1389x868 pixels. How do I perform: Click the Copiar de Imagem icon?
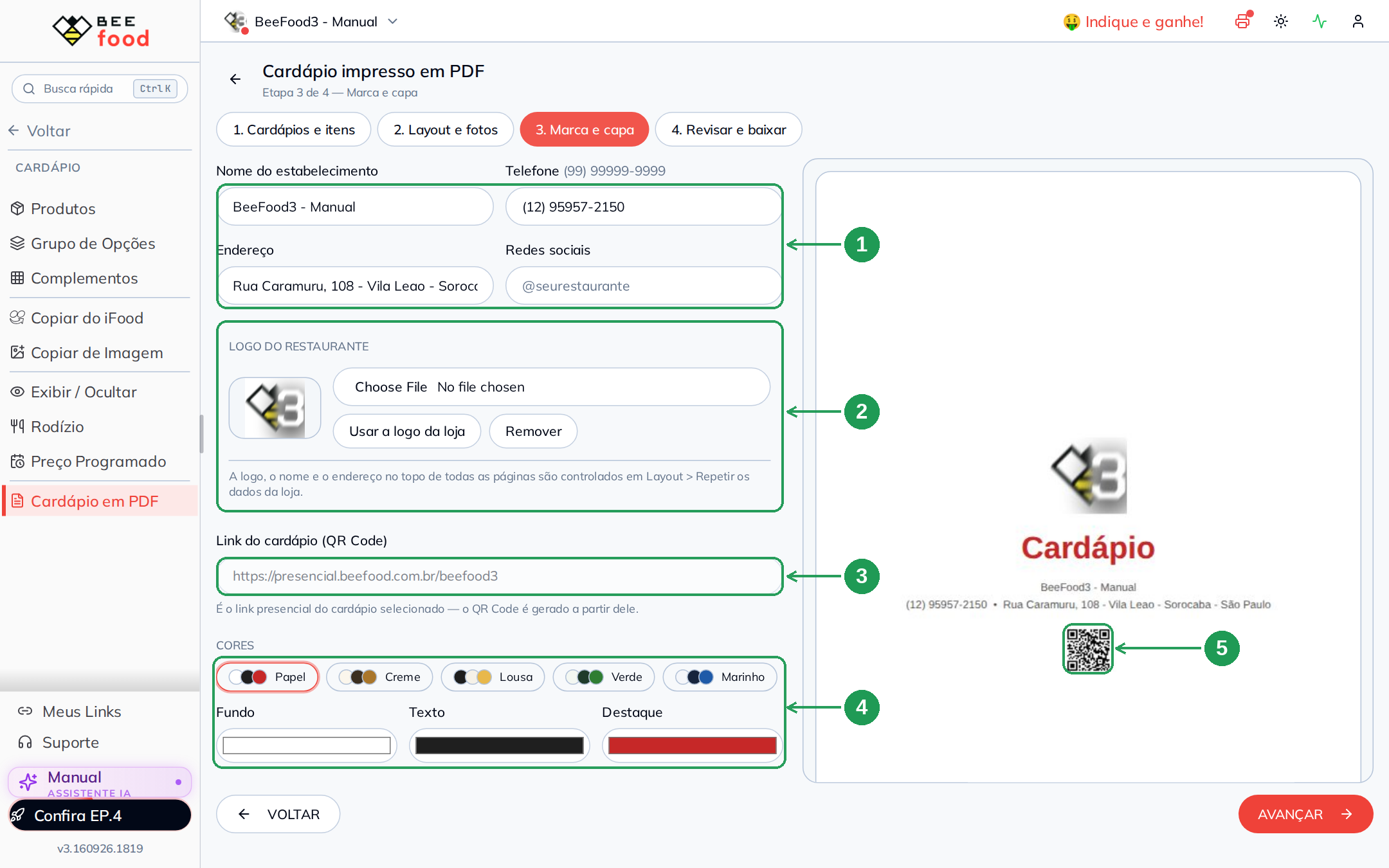[x=17, y=352]
